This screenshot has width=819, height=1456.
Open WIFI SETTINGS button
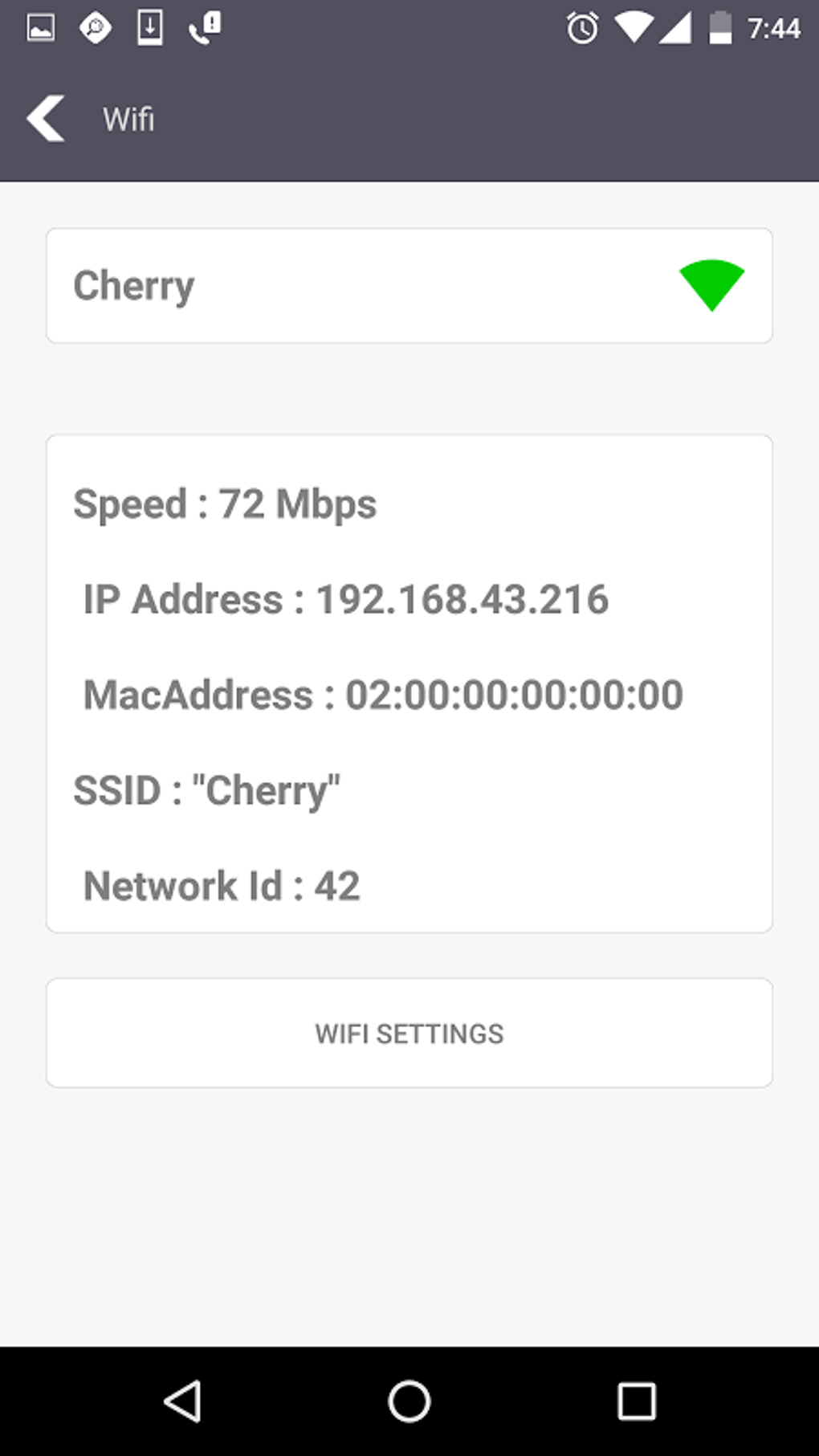click(409, 1033)
